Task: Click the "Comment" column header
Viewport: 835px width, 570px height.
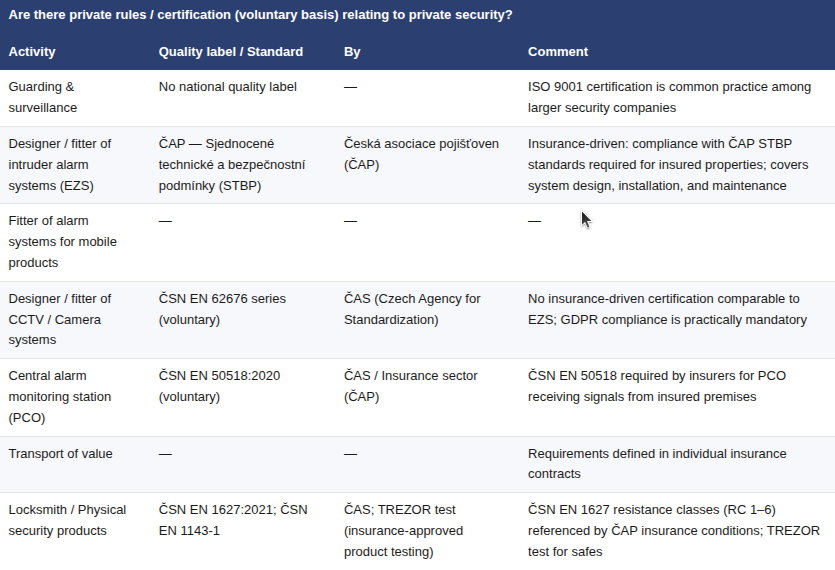Action: [x=558, y=52]
